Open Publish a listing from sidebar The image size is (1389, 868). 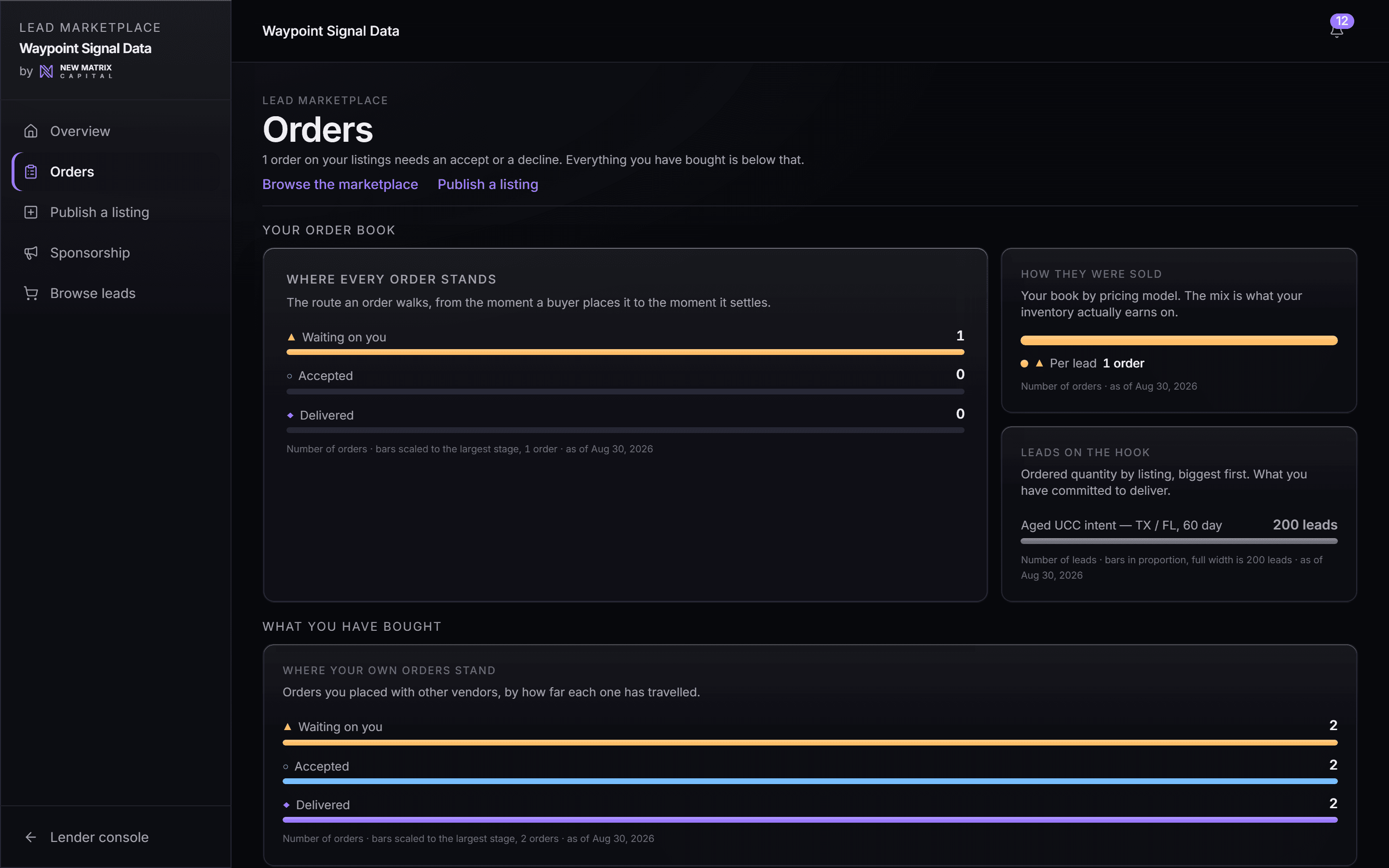(116, 212)
